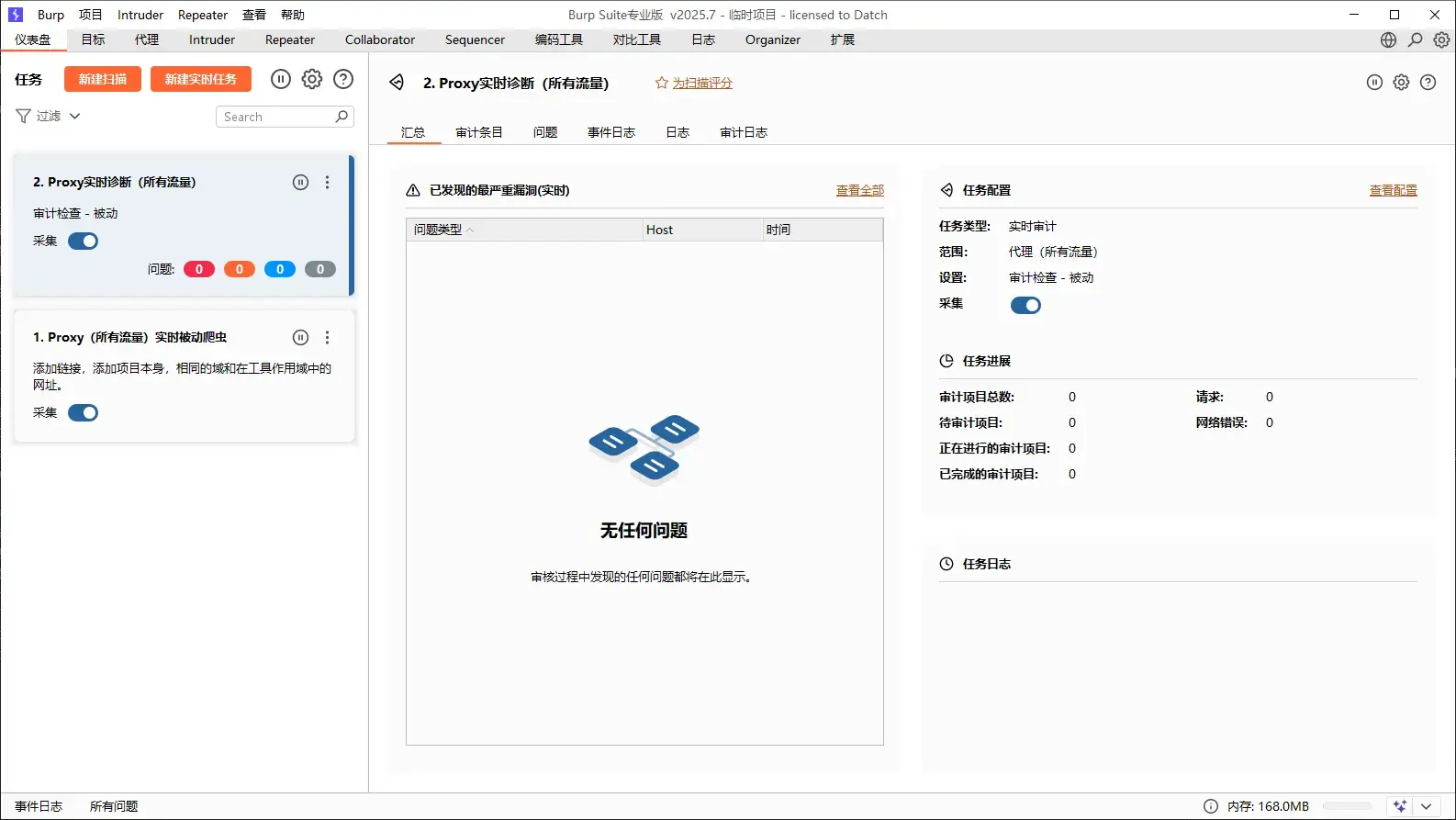The height and width of the screenshot is (820, 1456).
Task: Switch to the Collaborator tab
Action: point(380,39)
